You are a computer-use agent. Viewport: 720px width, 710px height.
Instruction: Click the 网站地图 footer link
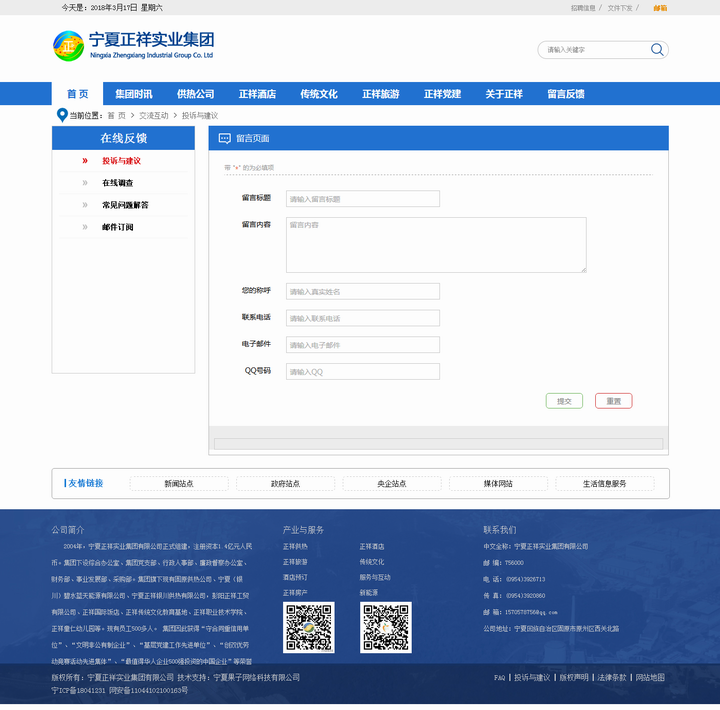point(650,677)
